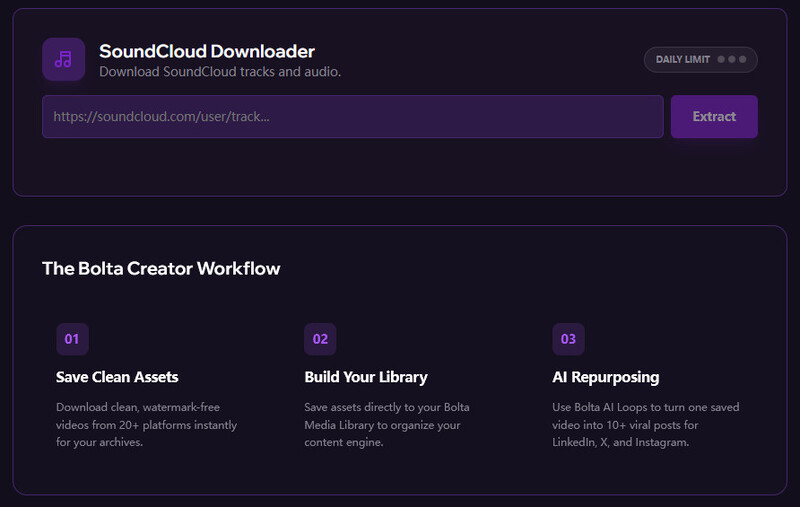Click the 'AI Repurposing' title
The width and height of the screenshot is (800, 507).
[606, 377]
